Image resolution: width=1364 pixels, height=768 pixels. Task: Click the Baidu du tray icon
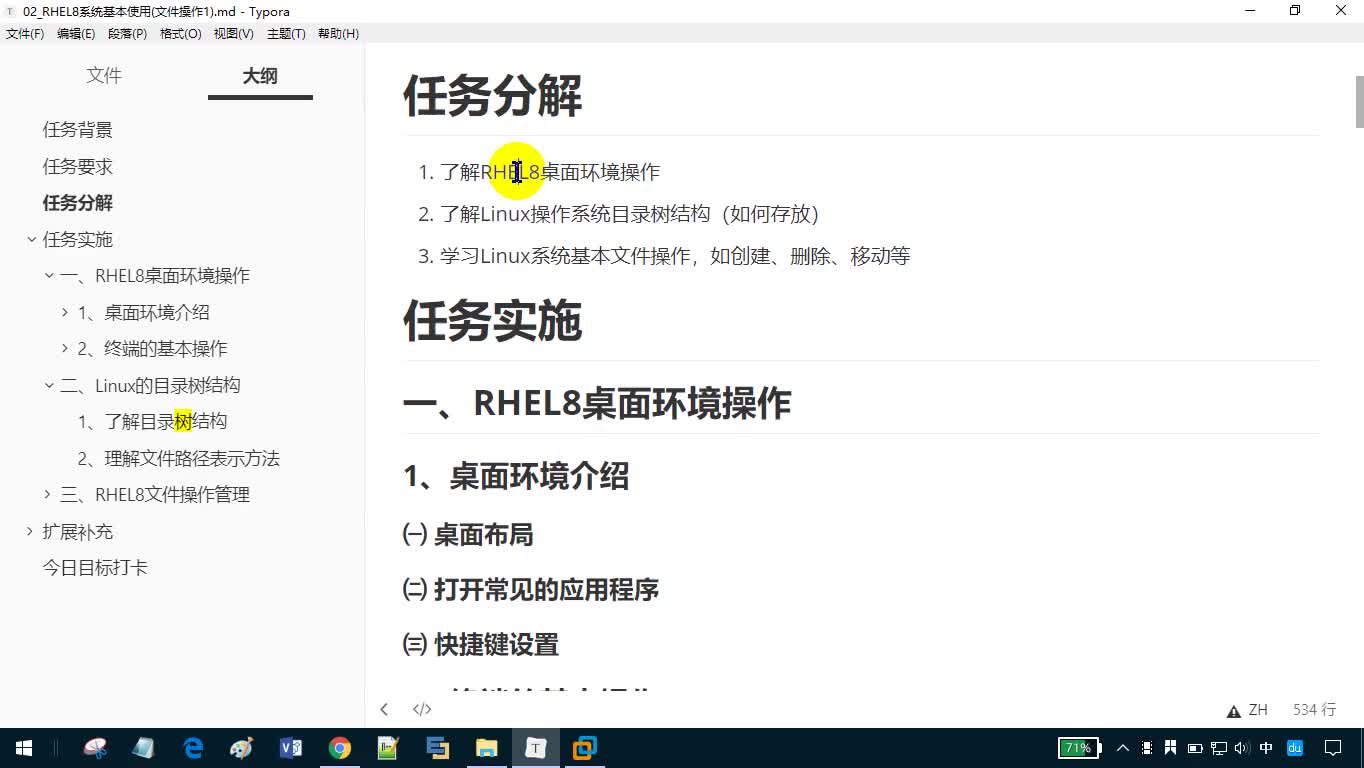click(1295, 748)
